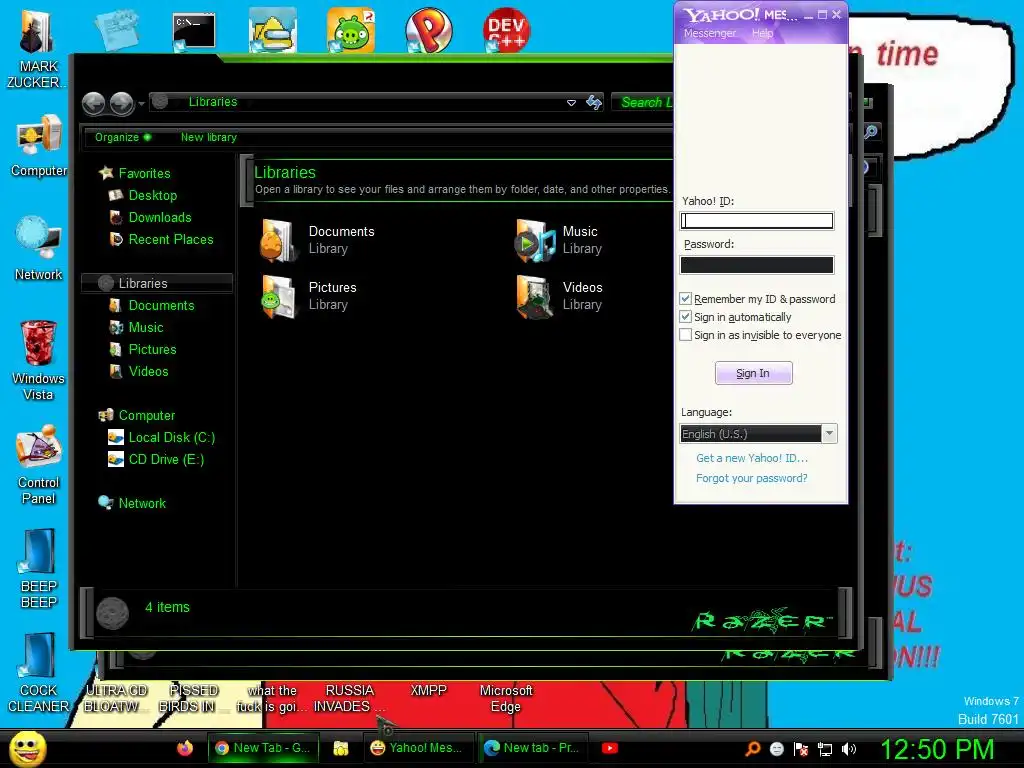
Task: Open the Language dropdown in Yahoo Messenger
Action: [829, 434]
